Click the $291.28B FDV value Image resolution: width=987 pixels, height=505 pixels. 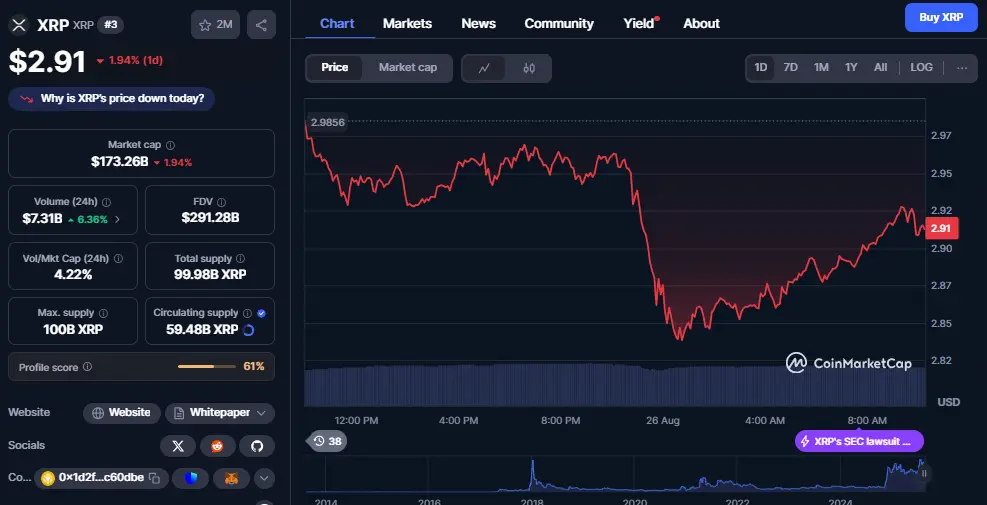coord(210,218)
